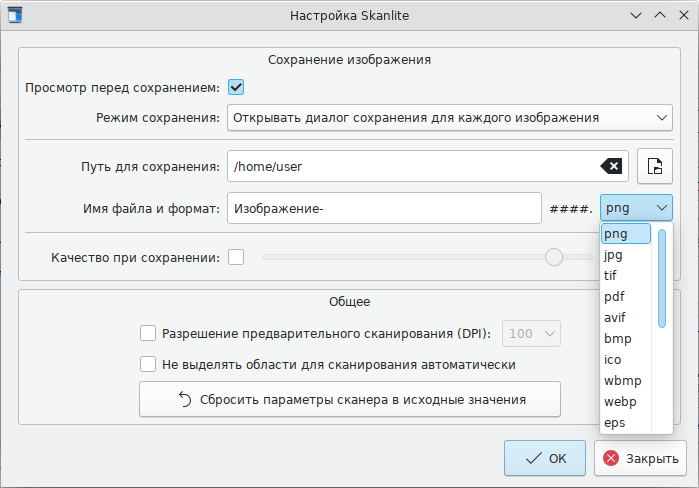Click the Общее section heading

350,302
